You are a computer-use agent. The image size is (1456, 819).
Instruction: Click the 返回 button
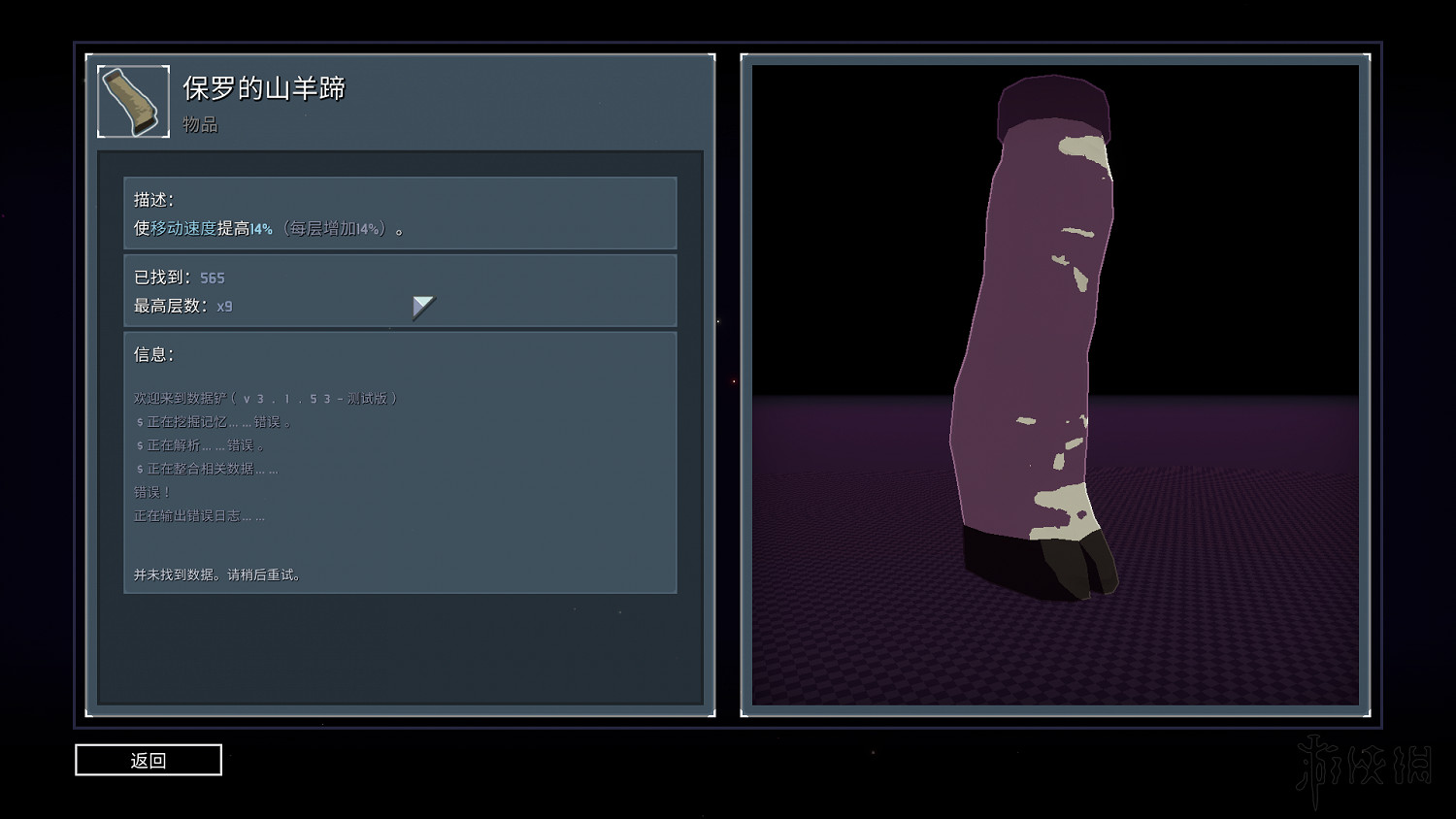[x=149, y=760]
